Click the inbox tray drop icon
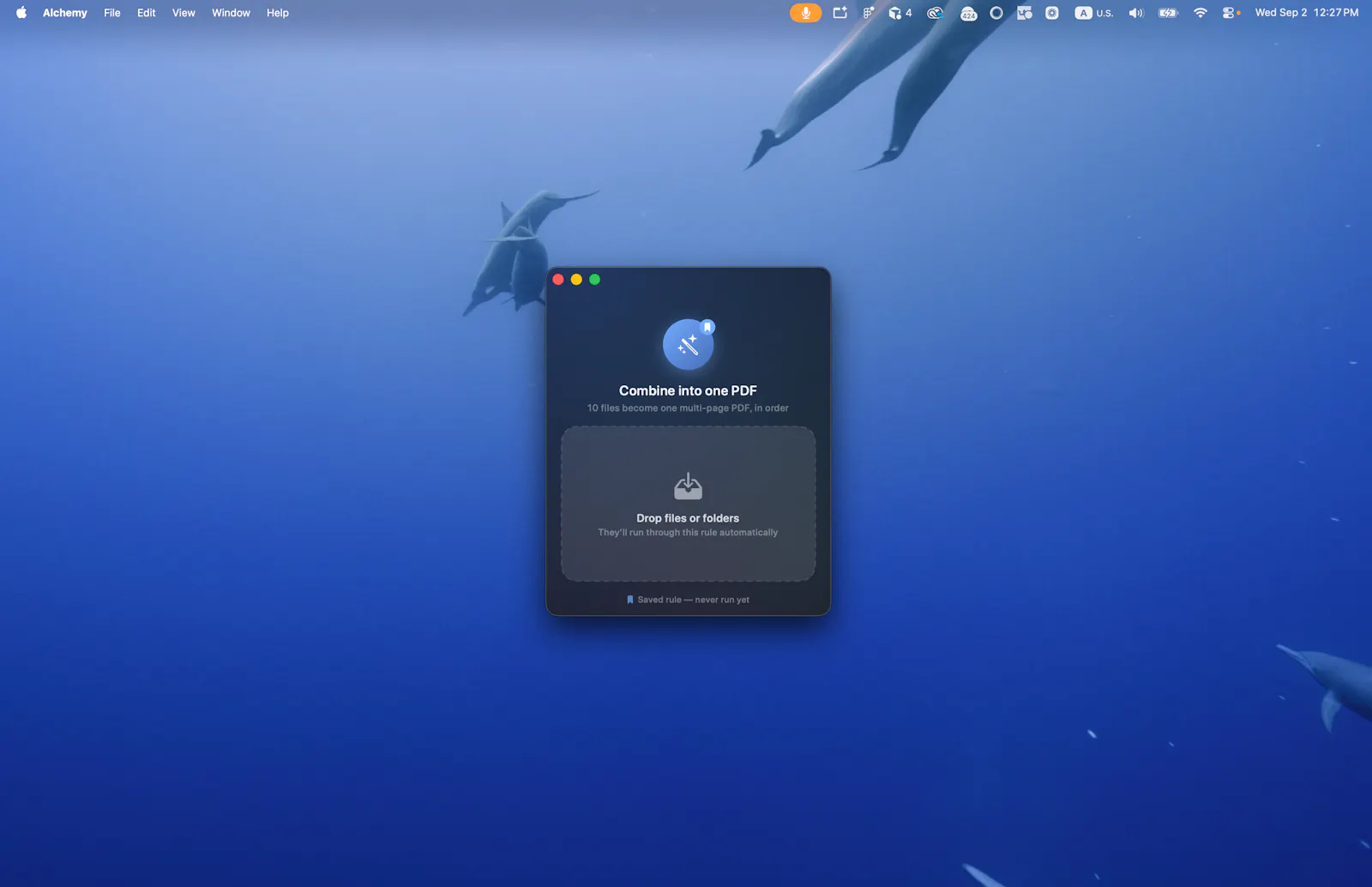 point(688,486)
